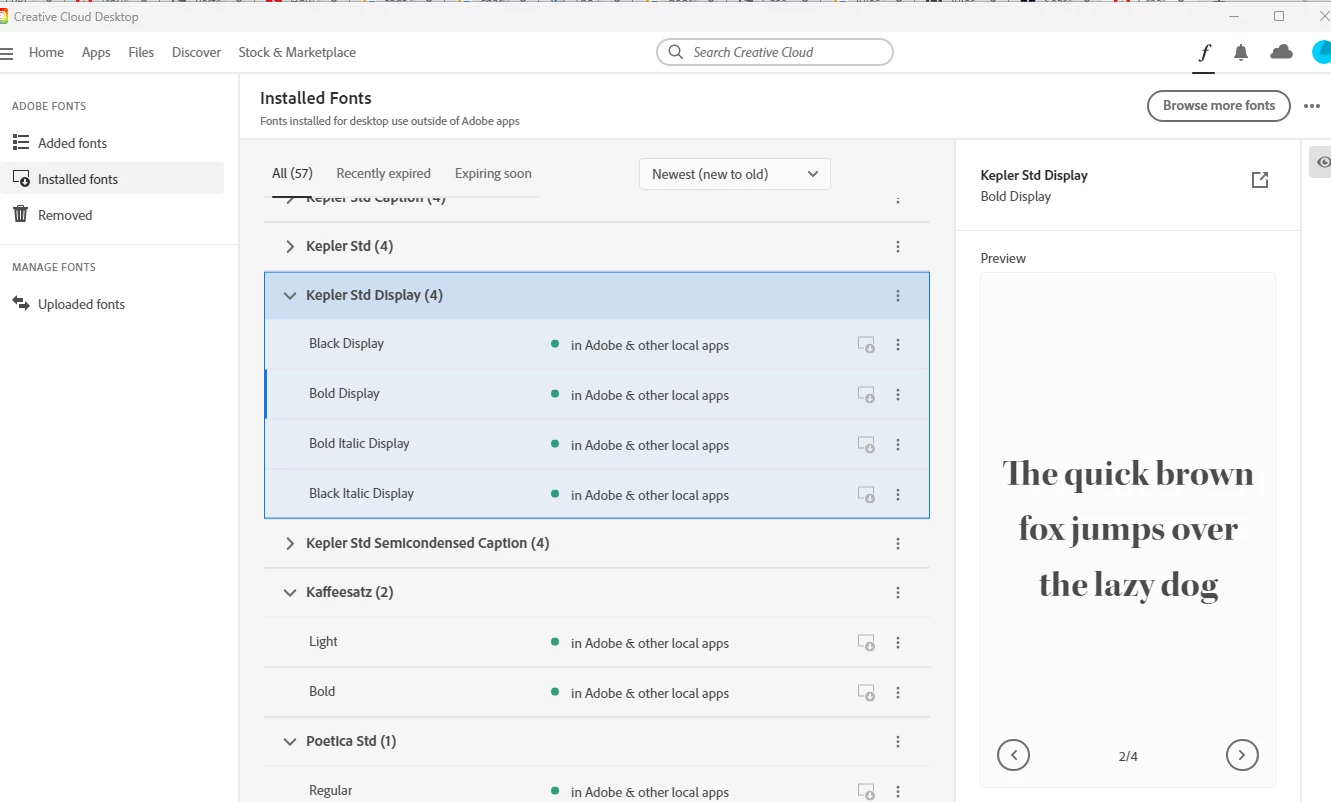1331x802 pixels.
Task: Select the Black Display font row
Action: [597, 344]
